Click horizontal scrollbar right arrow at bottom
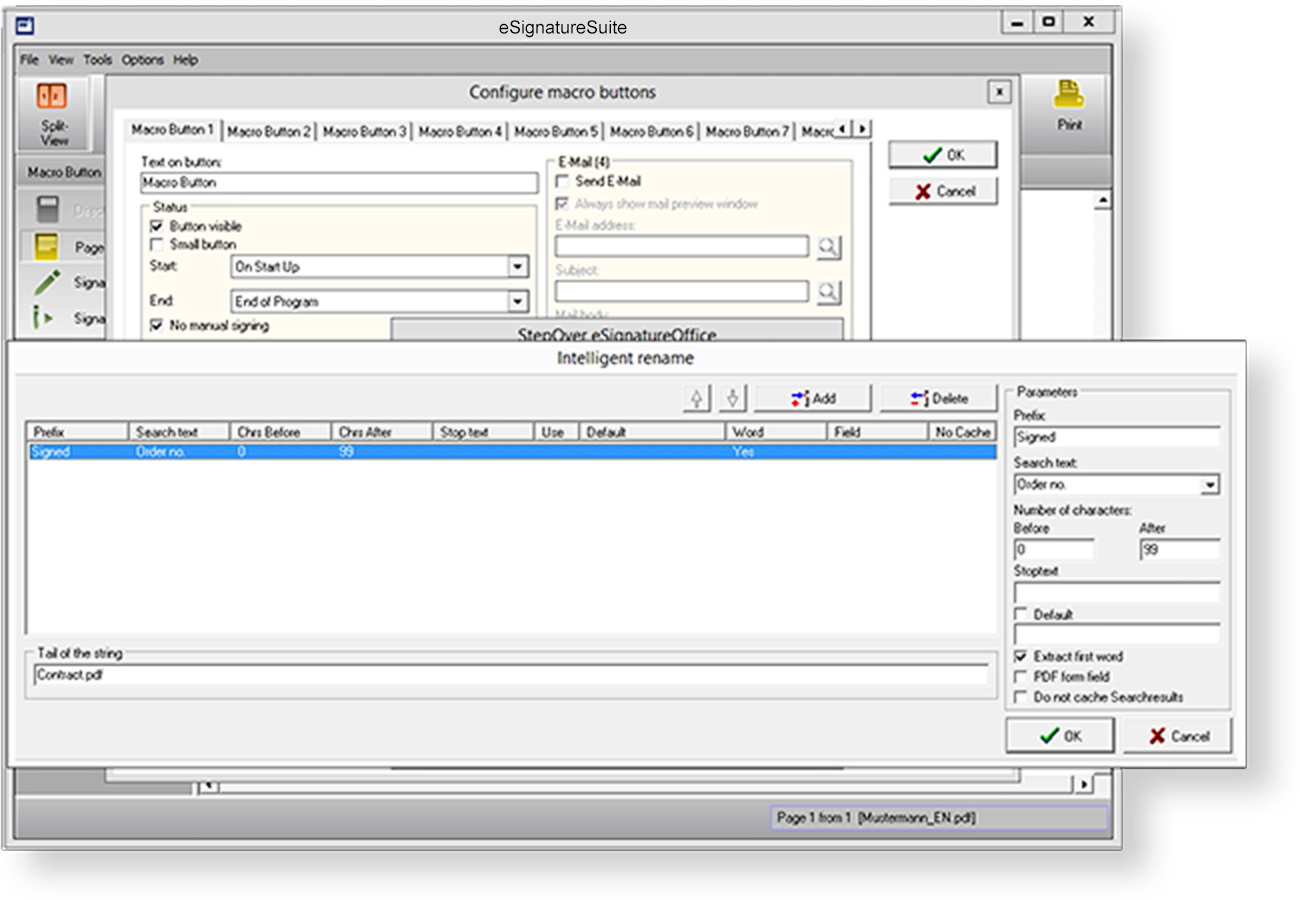The height and width of the screenshot is (900, 1300). [1084, 785]
